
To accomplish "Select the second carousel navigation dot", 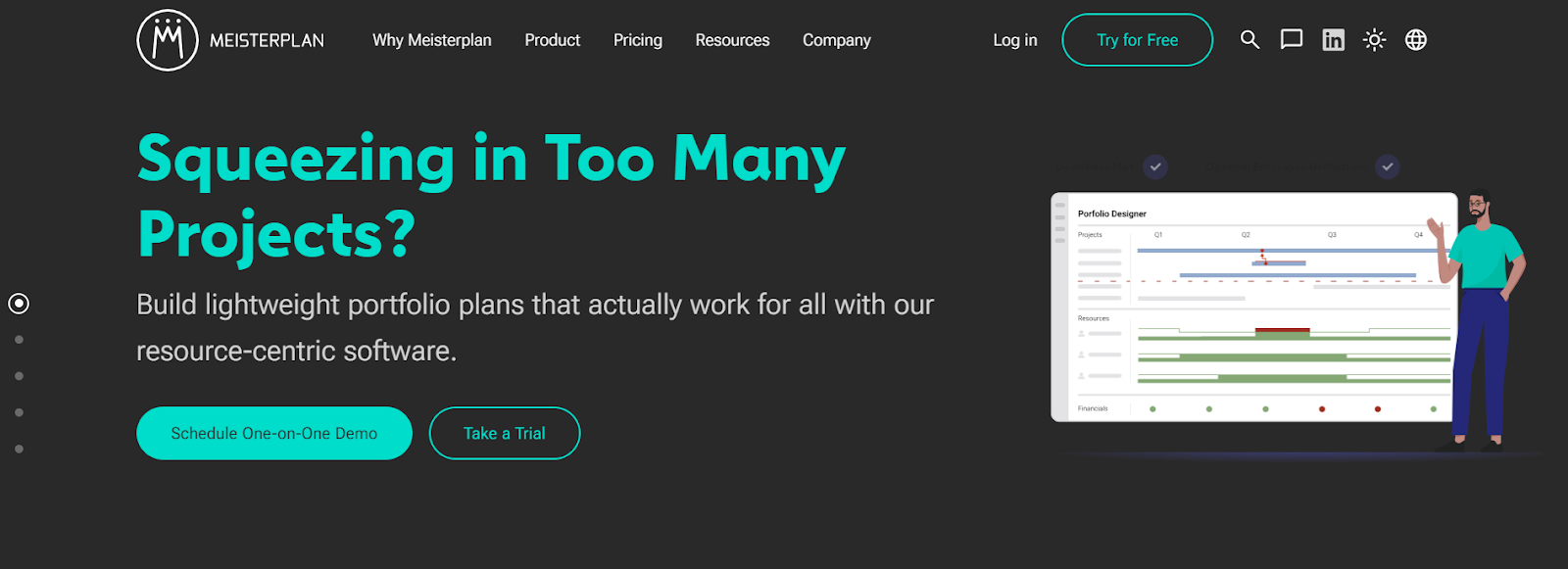I will [x=17, y=339].
